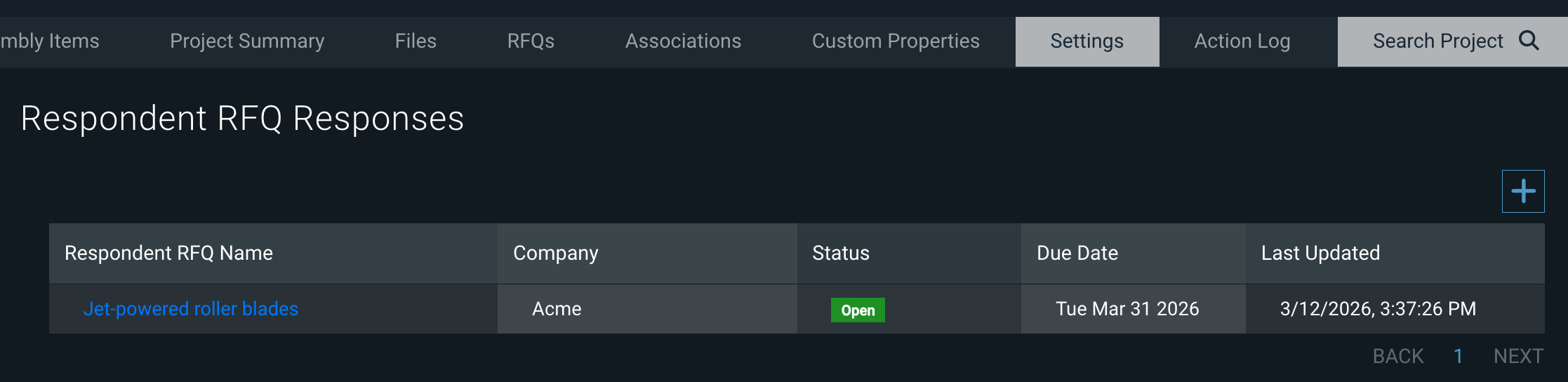Open the Project Summary tab

click(x=247, y=41)
